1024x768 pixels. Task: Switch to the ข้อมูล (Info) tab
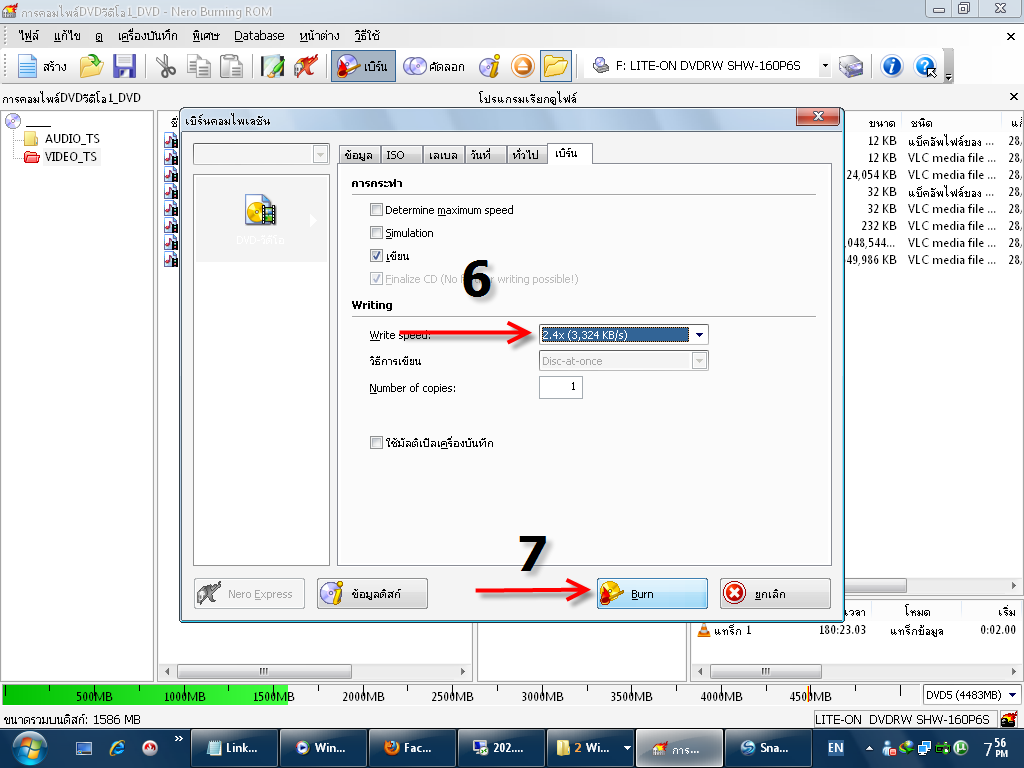pos(359,155)
